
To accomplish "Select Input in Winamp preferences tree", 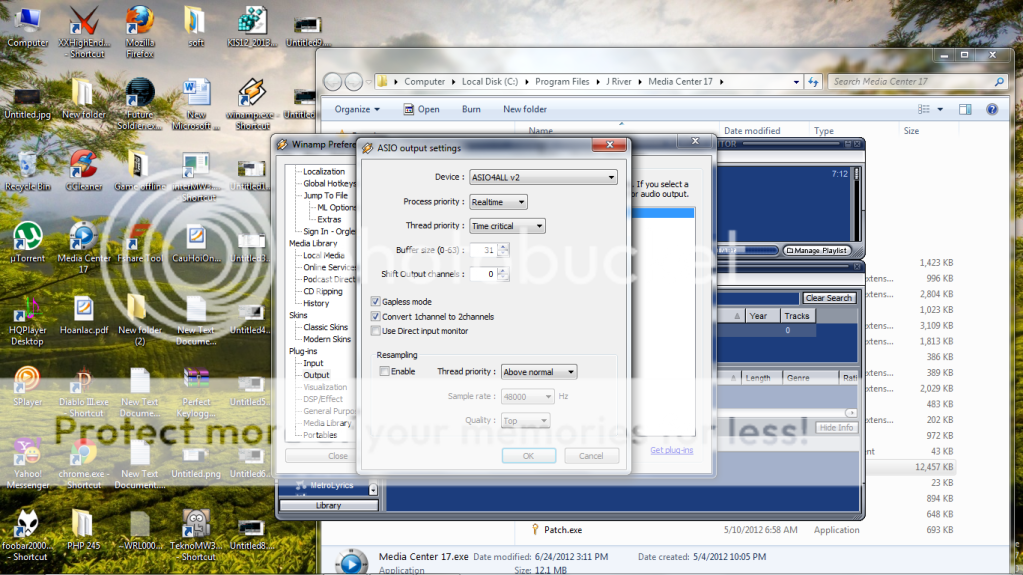I will pos(313,363).
